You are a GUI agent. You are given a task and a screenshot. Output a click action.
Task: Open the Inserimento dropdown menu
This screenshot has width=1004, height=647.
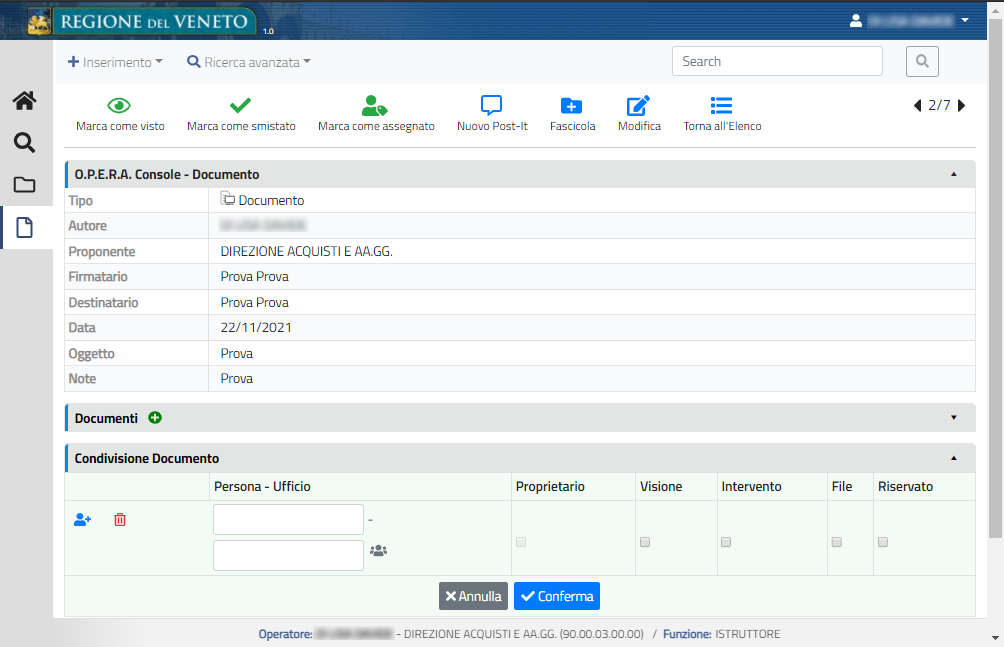(115, 62)
